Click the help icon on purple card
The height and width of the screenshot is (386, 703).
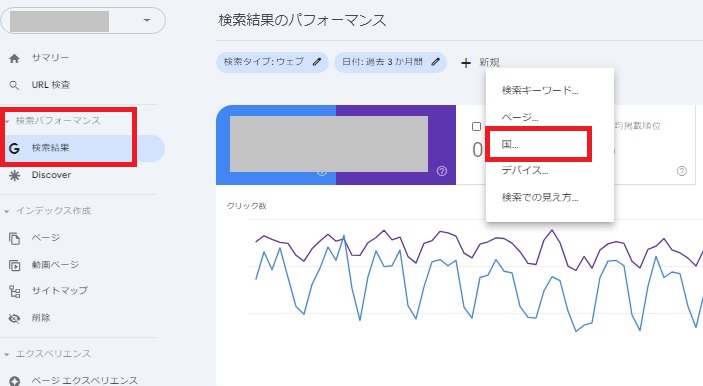point(442,171)
